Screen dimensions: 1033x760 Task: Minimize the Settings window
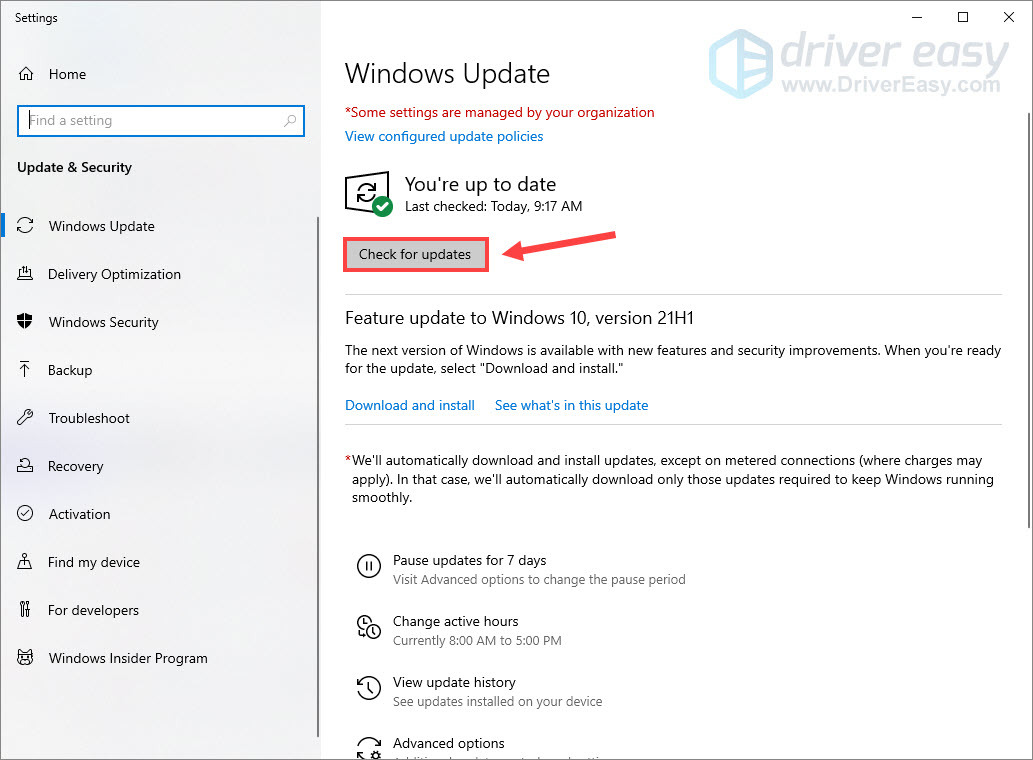click(x=916, y=17)
